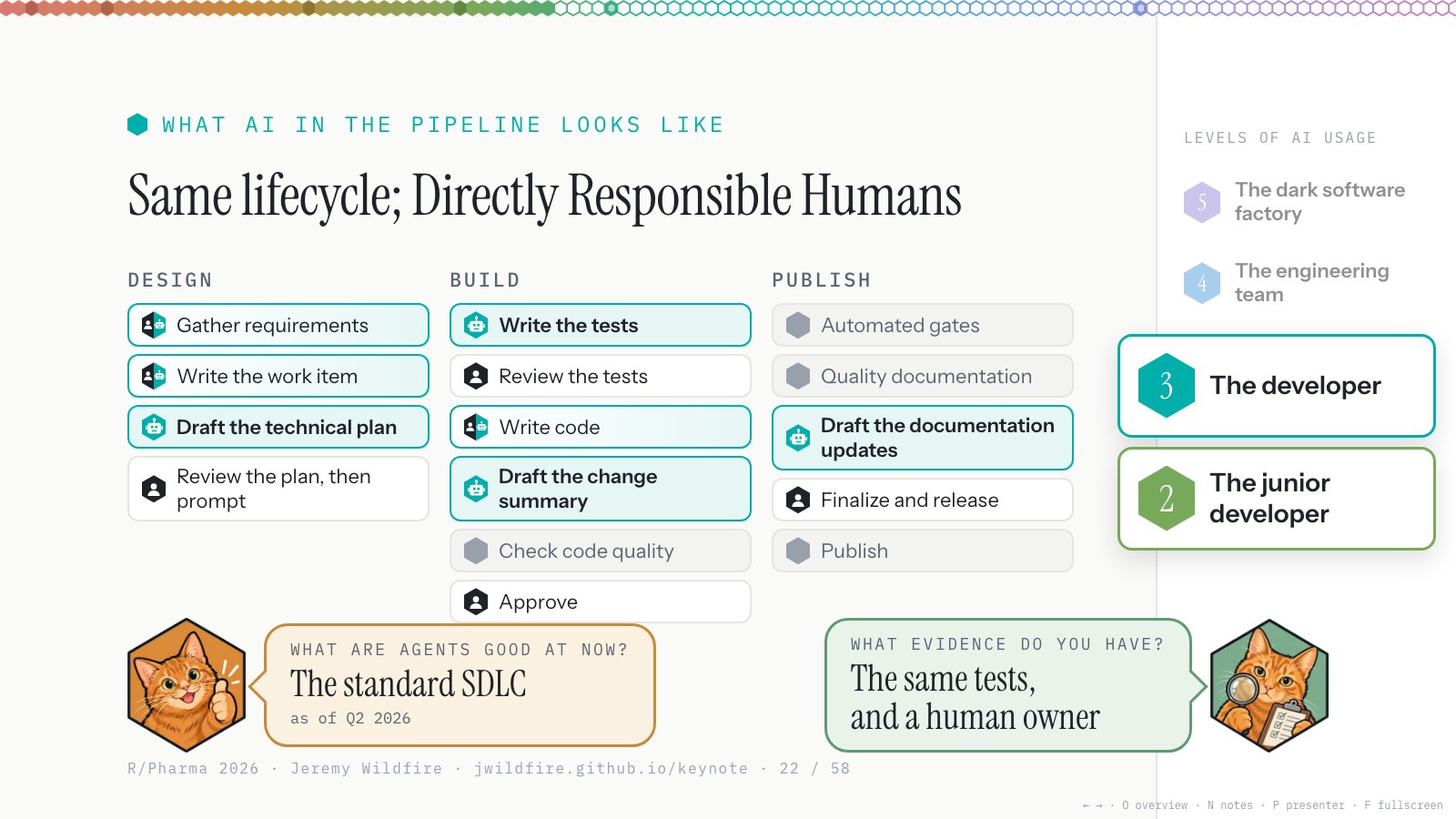Click the arrow keys navigation hint
Screen dimensions: 1456x819
(x=1092, y=805)
